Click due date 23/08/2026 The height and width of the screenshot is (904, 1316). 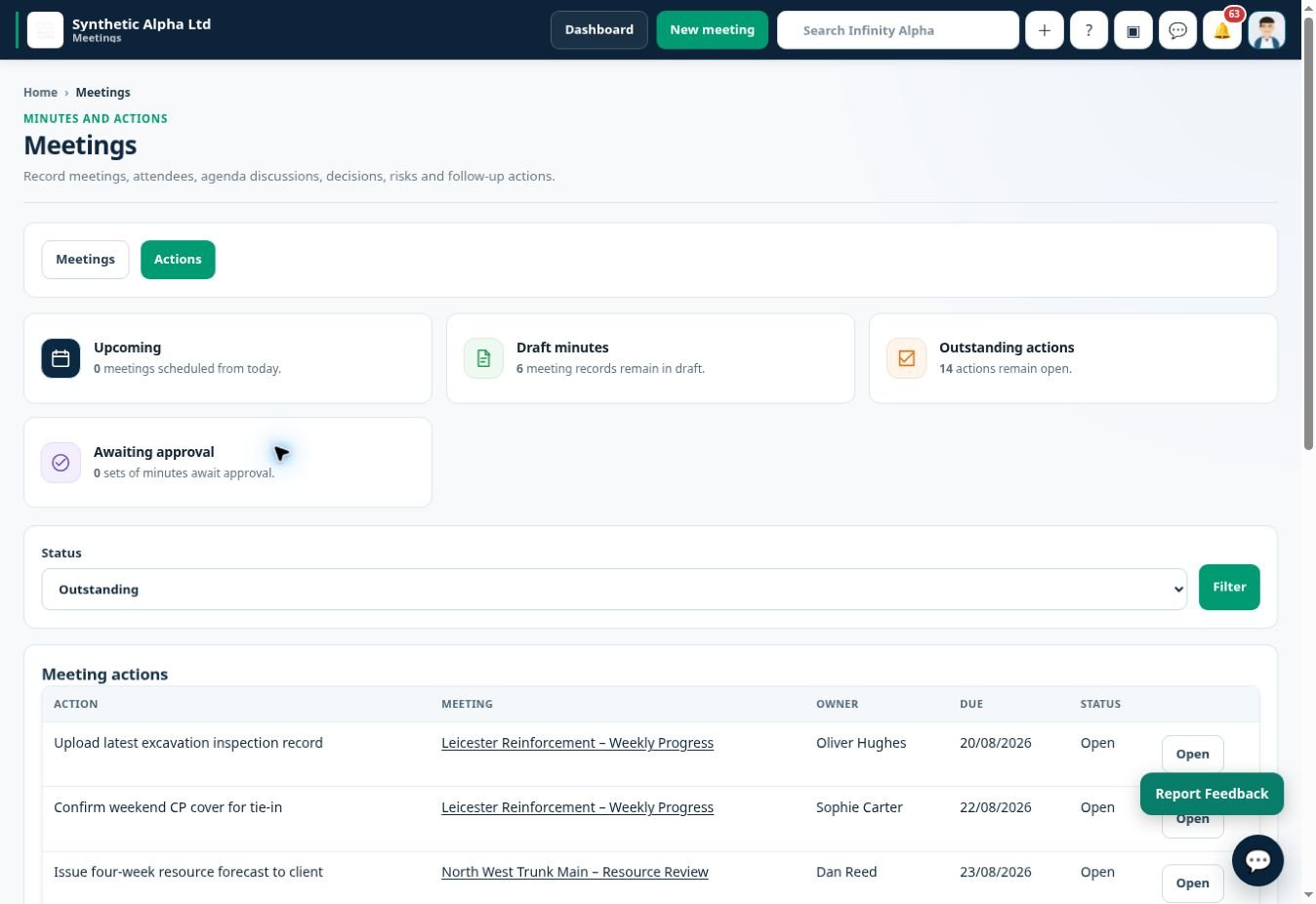tap(996, 872)
